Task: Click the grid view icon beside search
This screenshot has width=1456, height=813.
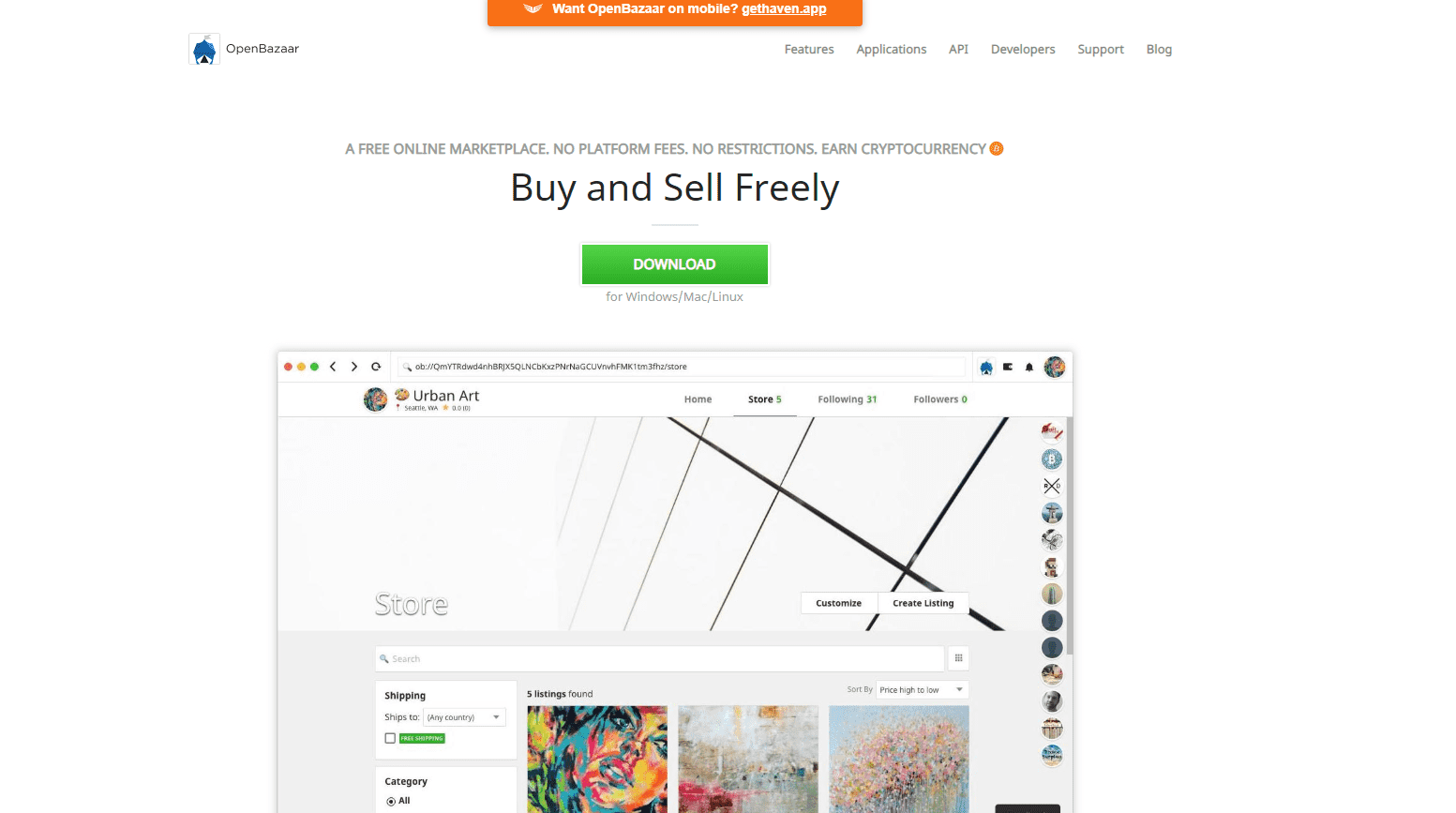Action: 958,658
